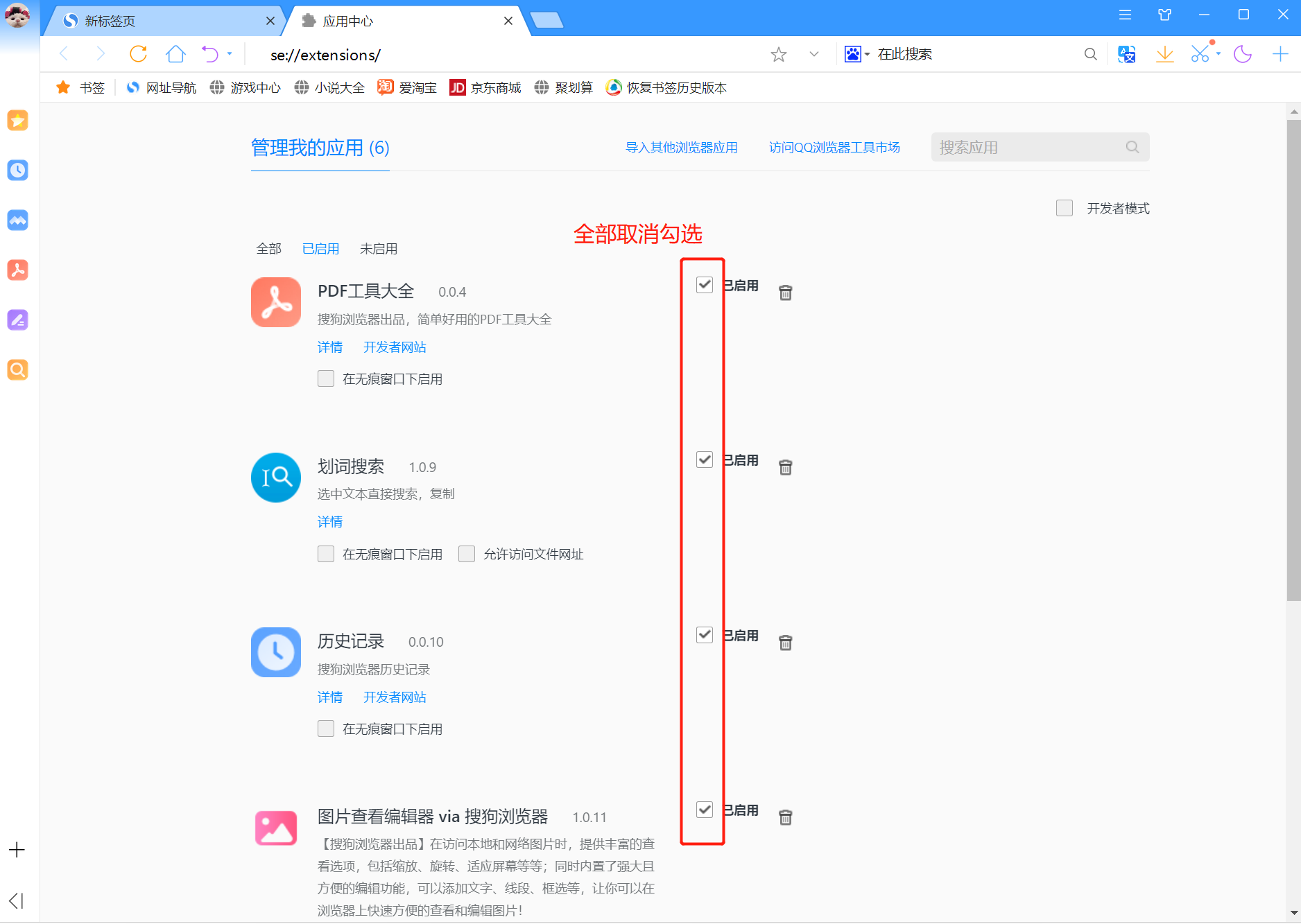
Task: Check 允许访问文件网址 for 划词搜索
Action: pyautogui.click(x=467, y=553)
